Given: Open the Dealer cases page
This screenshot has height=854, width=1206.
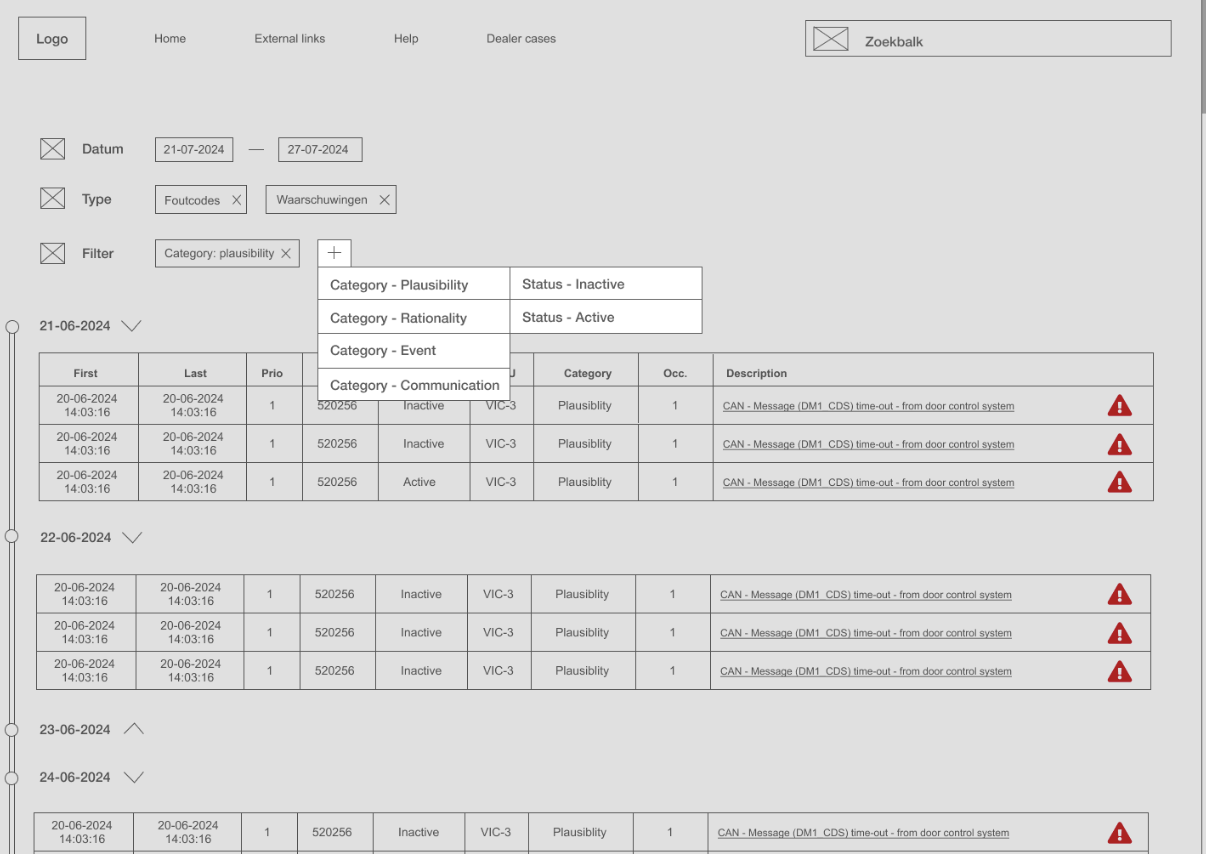Looking at the screenshot, I should (x=521, y=39).
